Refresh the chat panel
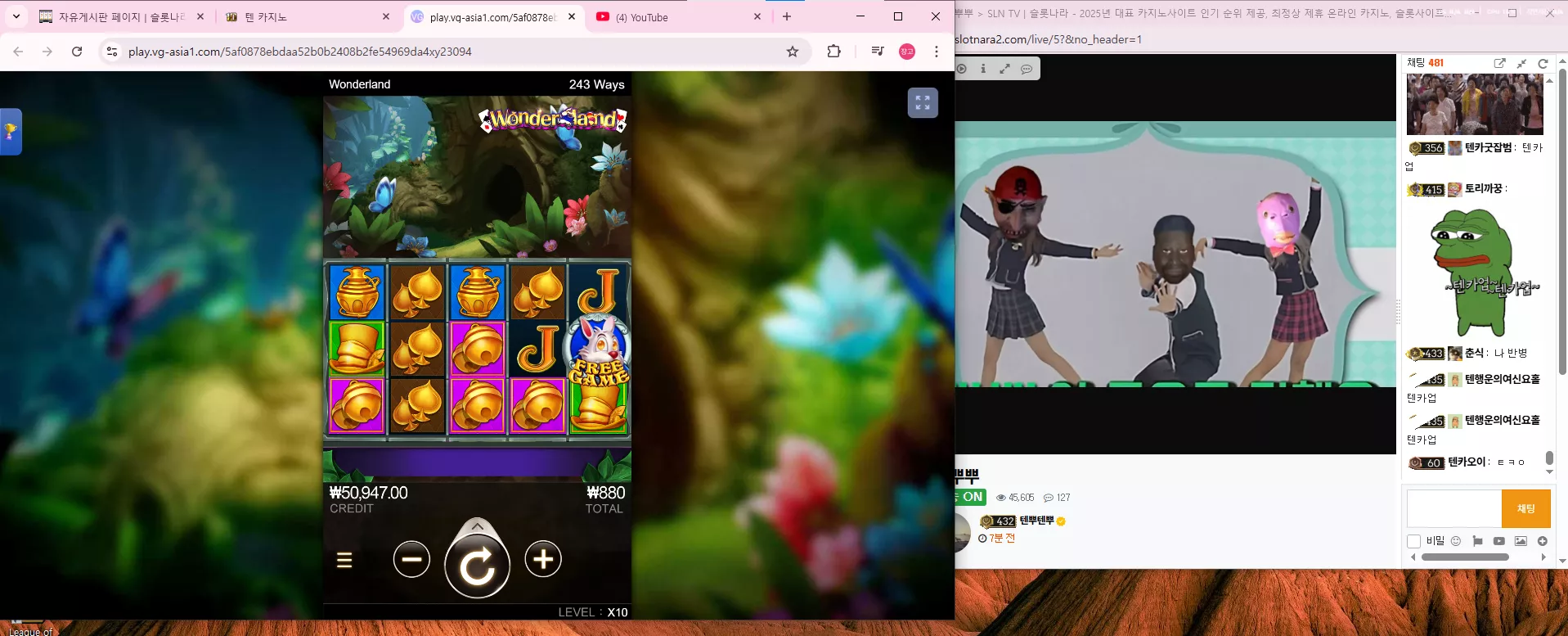 pyautogui.click(x=1543, y=63)
